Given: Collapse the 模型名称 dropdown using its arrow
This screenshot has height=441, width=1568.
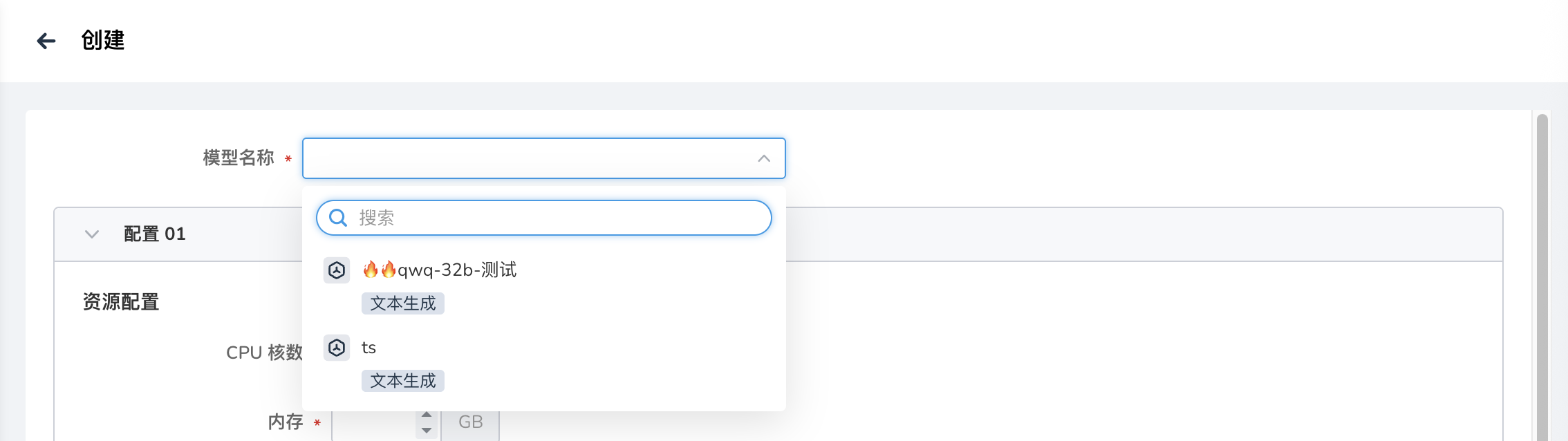Looking at the screenshot, I should coord(763,158).
